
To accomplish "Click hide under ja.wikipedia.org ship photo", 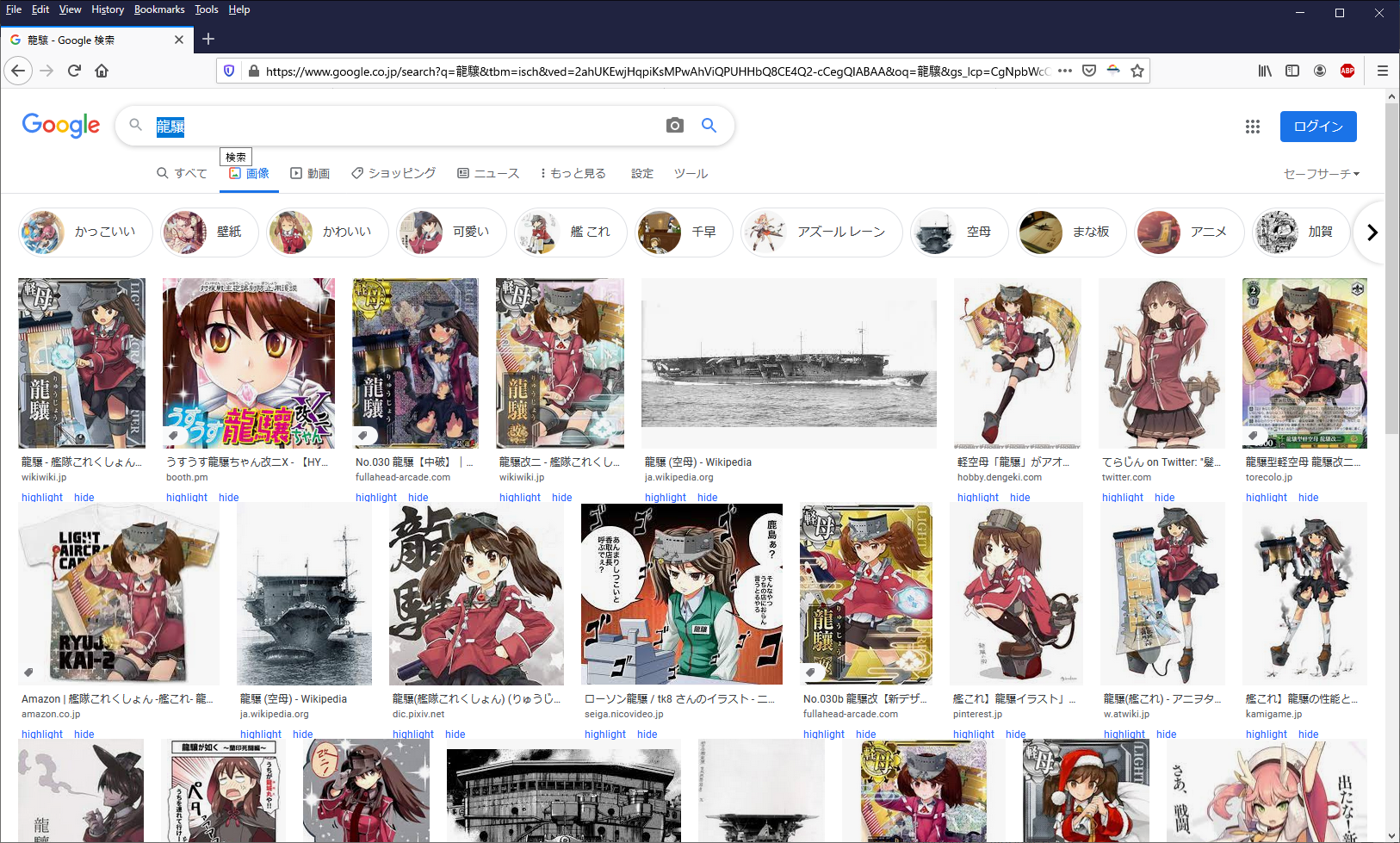I will (708, 498).
